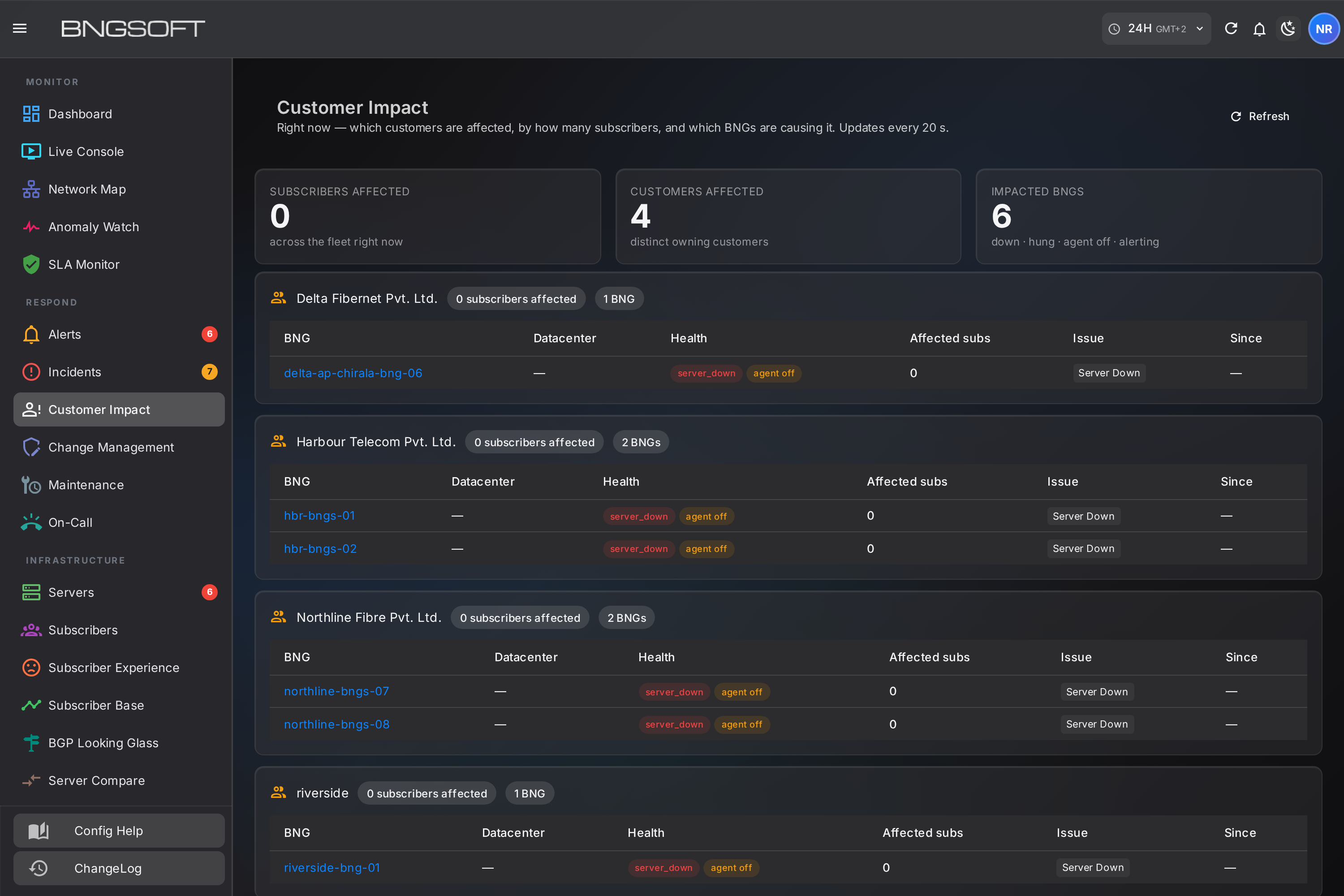Toggle dark mode moon icon

(1288, 29)
